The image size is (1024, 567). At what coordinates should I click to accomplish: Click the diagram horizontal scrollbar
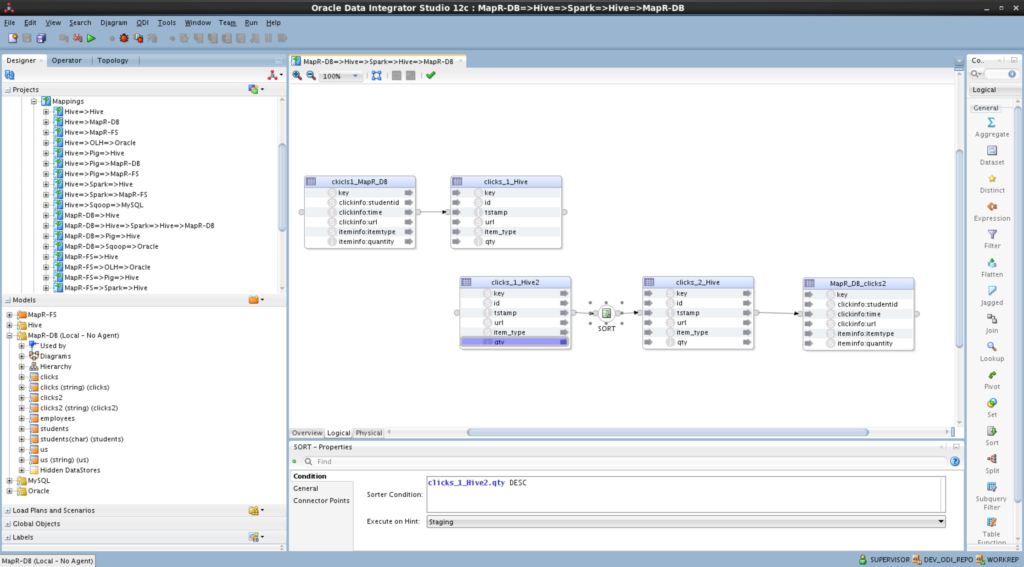click(667, 432)
